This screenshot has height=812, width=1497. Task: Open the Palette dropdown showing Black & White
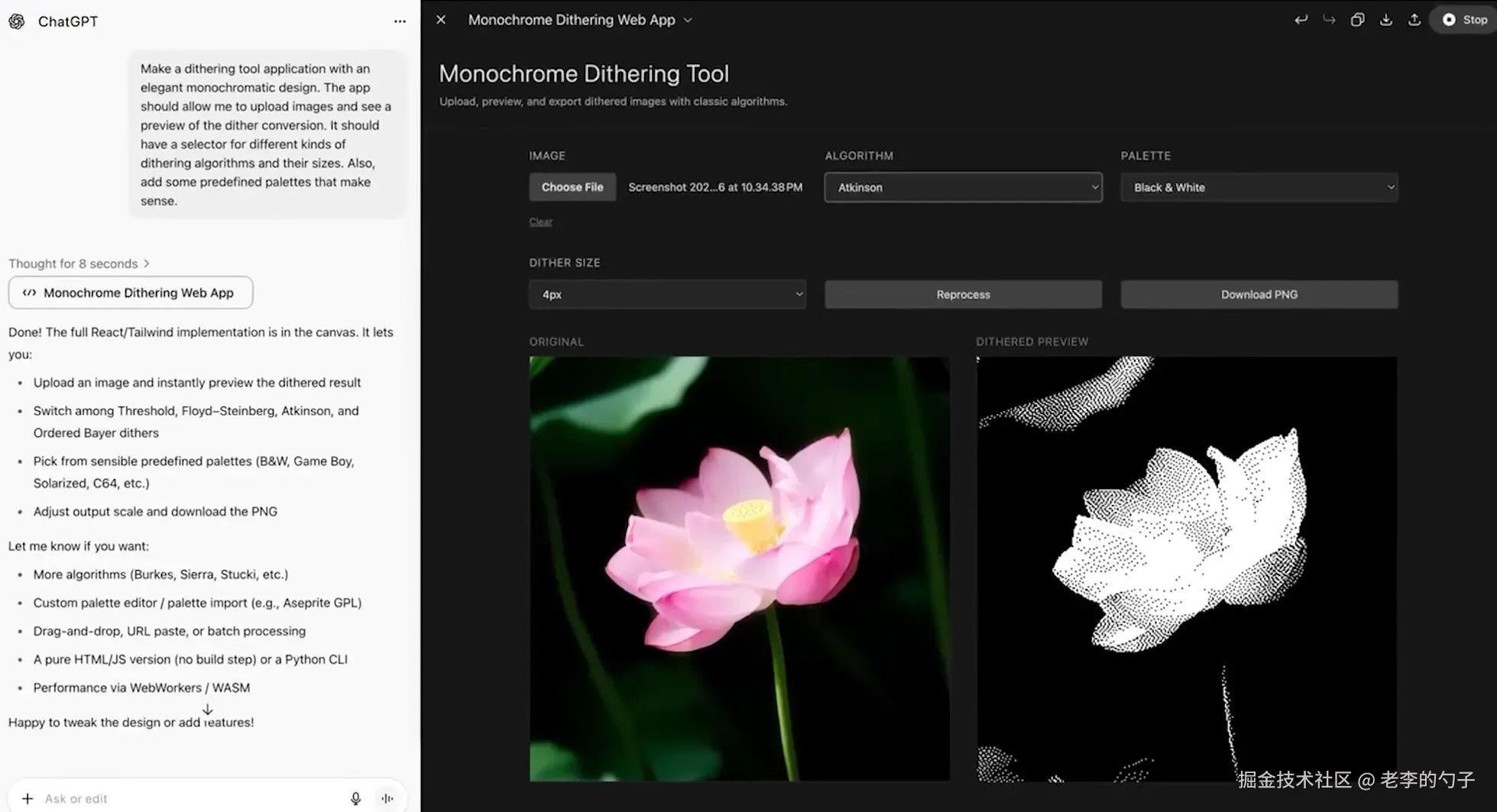1259,187
